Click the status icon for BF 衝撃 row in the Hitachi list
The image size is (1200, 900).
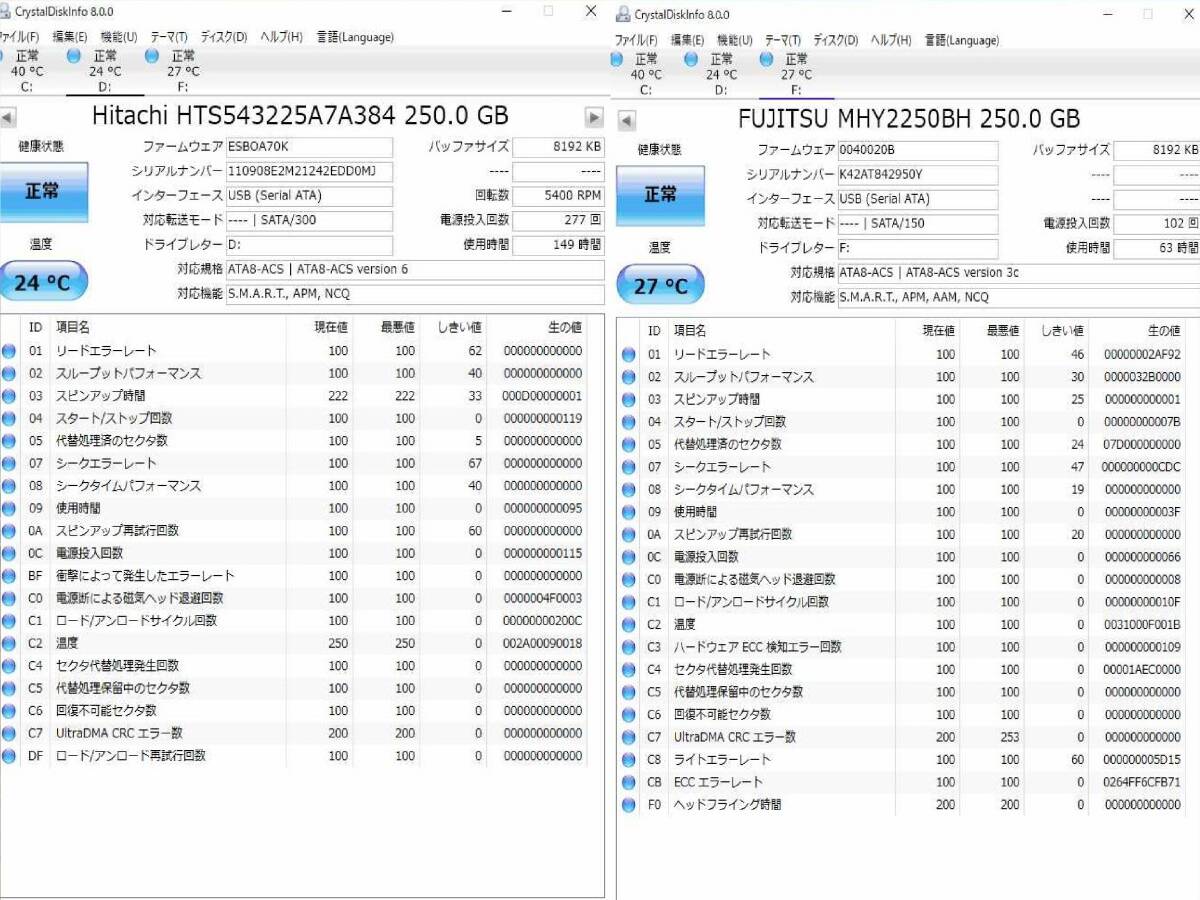[10, 576]
